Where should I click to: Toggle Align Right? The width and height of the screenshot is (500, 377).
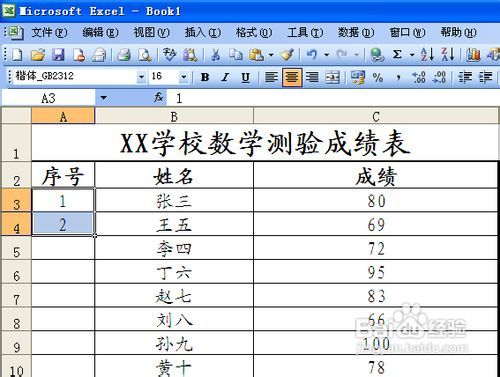(x=312, y=78)
